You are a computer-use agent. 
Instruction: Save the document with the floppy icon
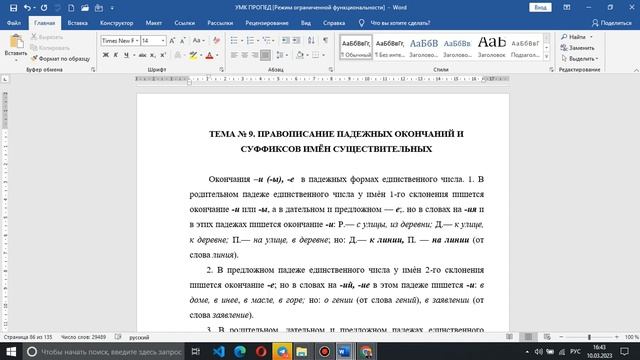coord(13,8)
